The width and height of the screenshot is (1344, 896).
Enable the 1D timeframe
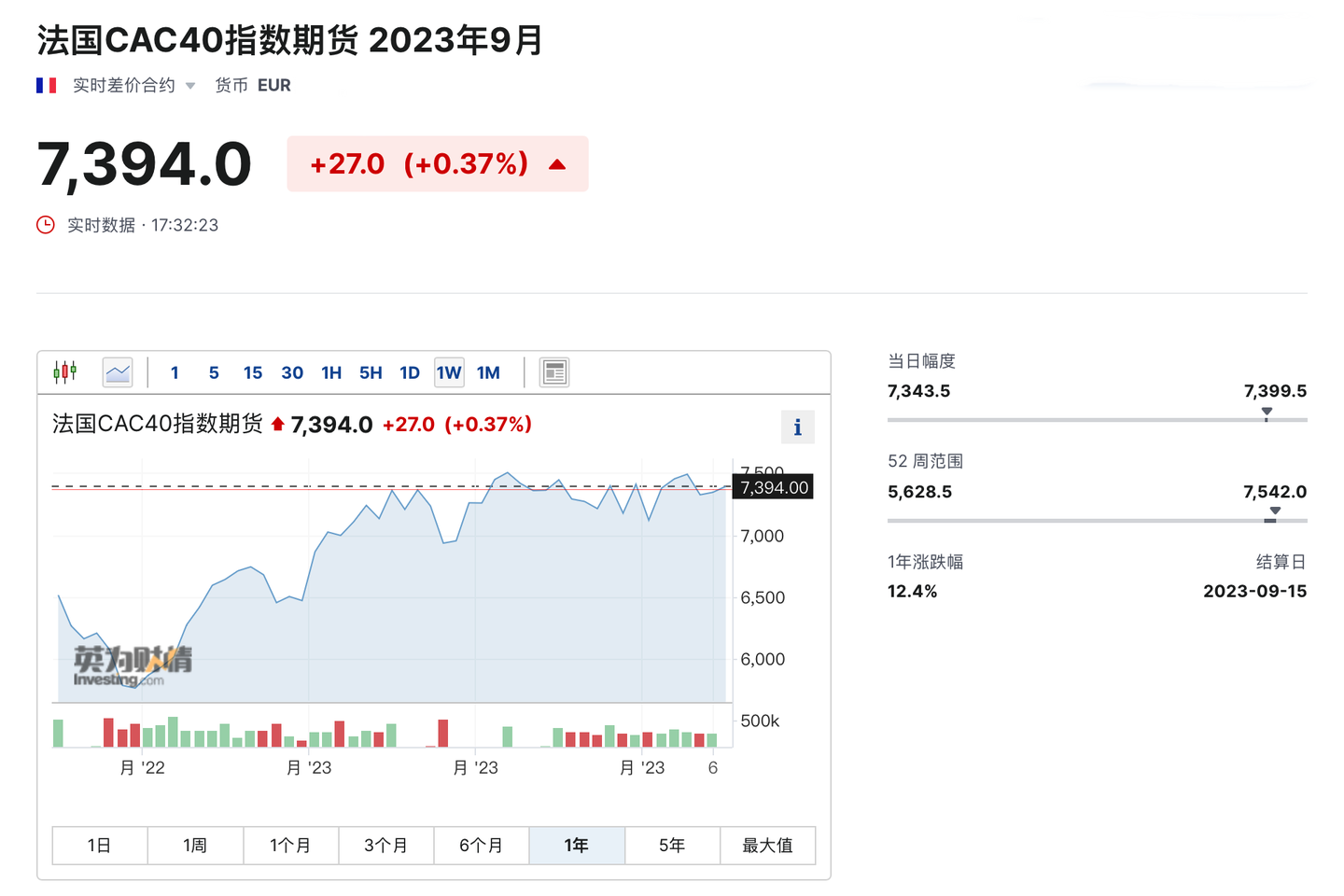coord(409,371)
